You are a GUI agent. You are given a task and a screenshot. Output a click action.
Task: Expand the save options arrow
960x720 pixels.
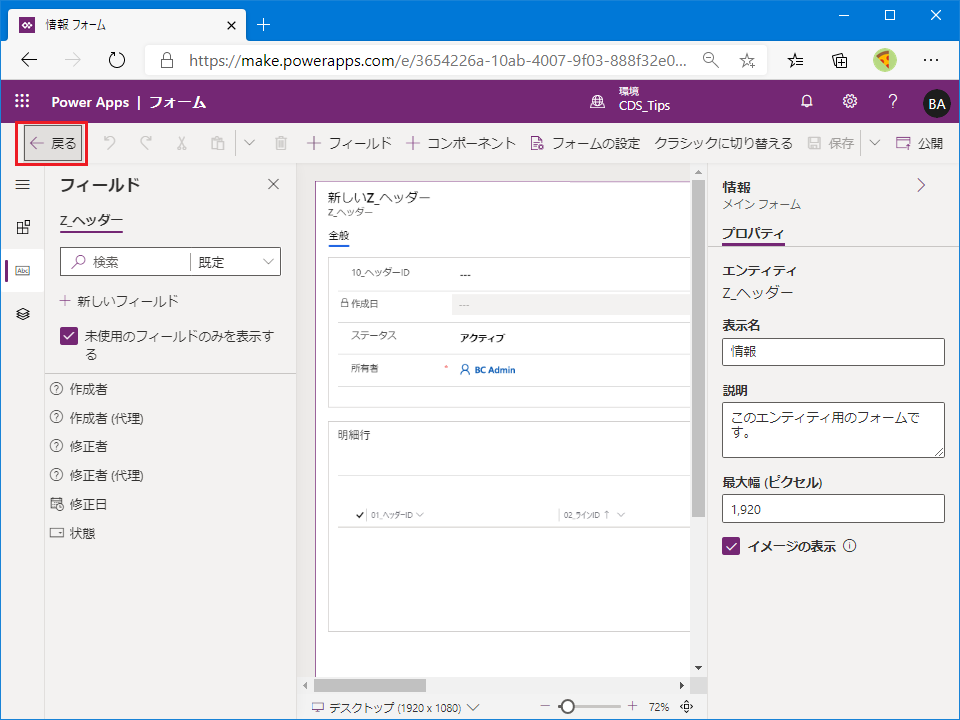pos(875,143)
